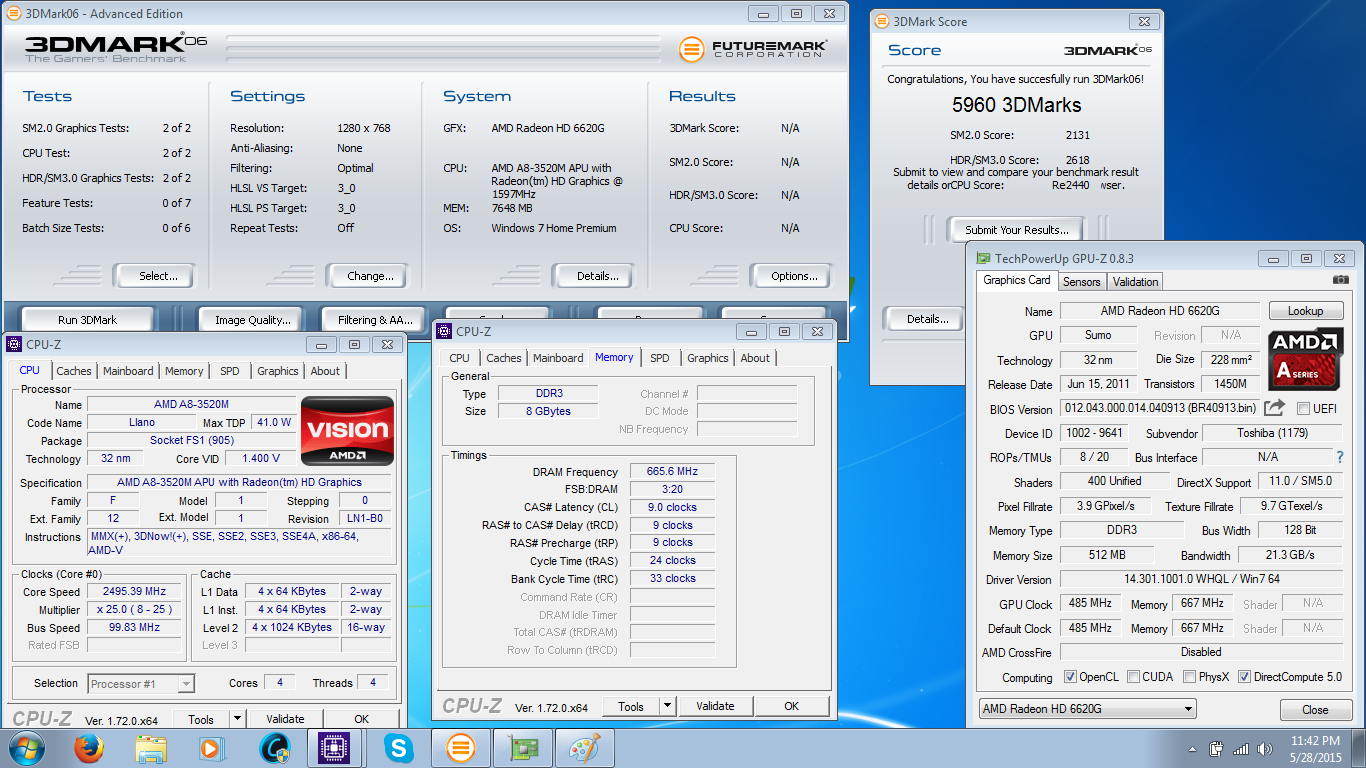Viewport: 1366px width, 768px height.
Task: Click the '5960 3DMarks' score text
Action: pos(1016,105)
